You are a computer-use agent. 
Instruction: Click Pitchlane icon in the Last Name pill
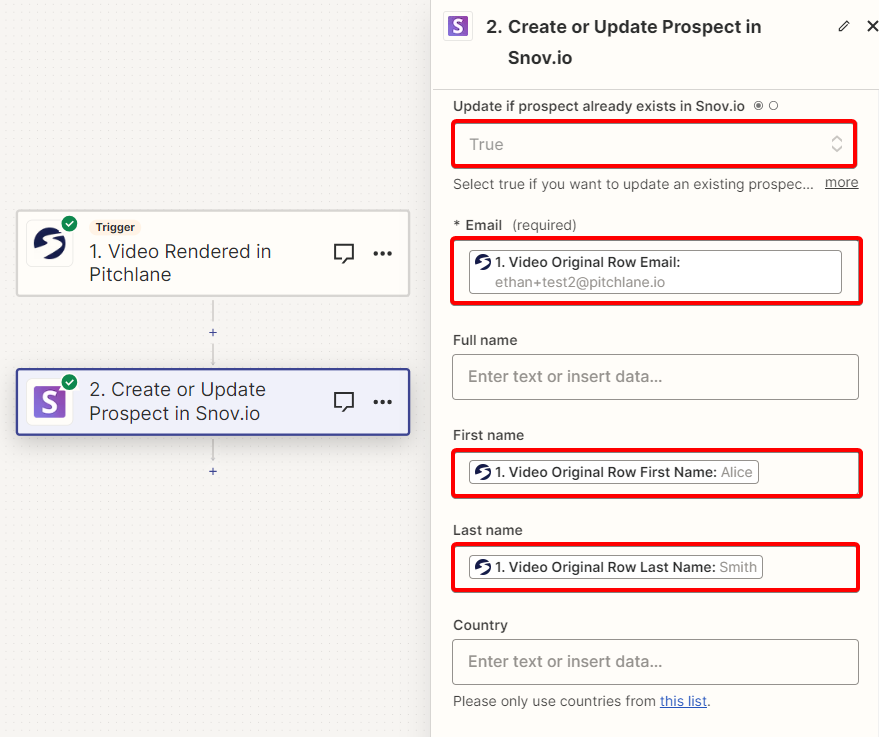483,567
